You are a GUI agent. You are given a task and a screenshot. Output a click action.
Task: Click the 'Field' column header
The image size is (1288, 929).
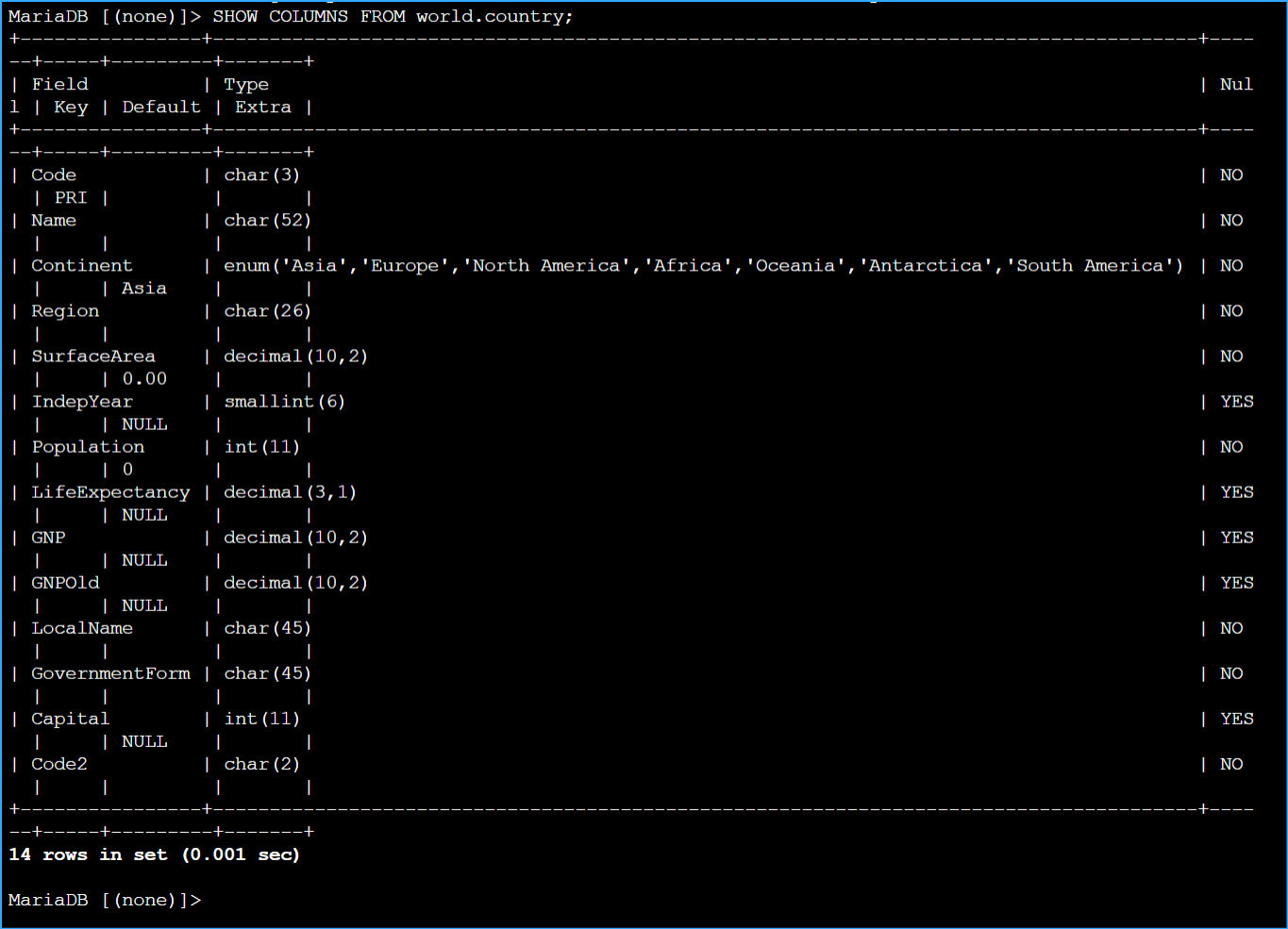tap(59, 85)
